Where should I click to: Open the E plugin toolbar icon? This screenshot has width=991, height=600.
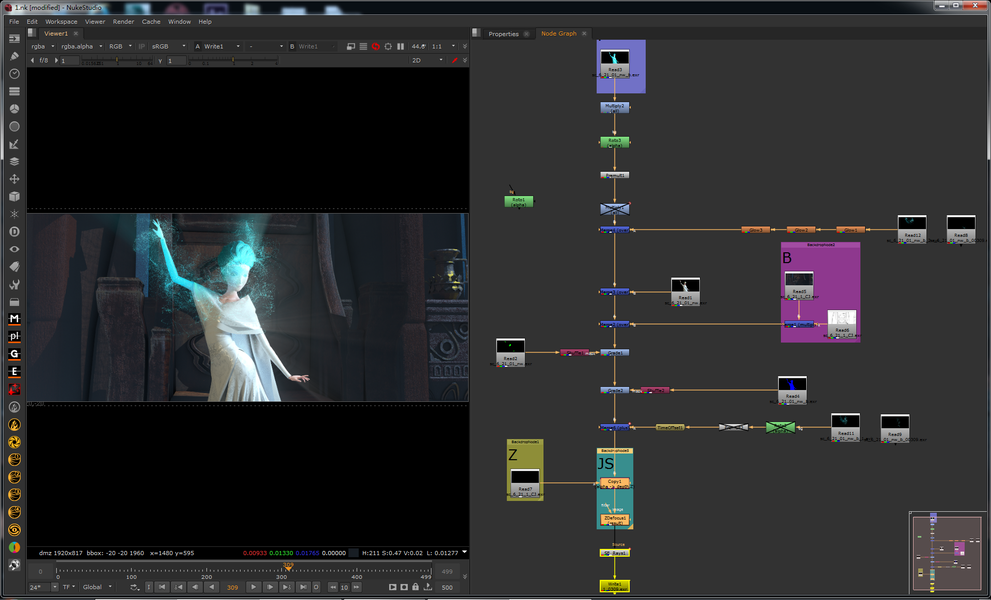[x=14, y=372]
